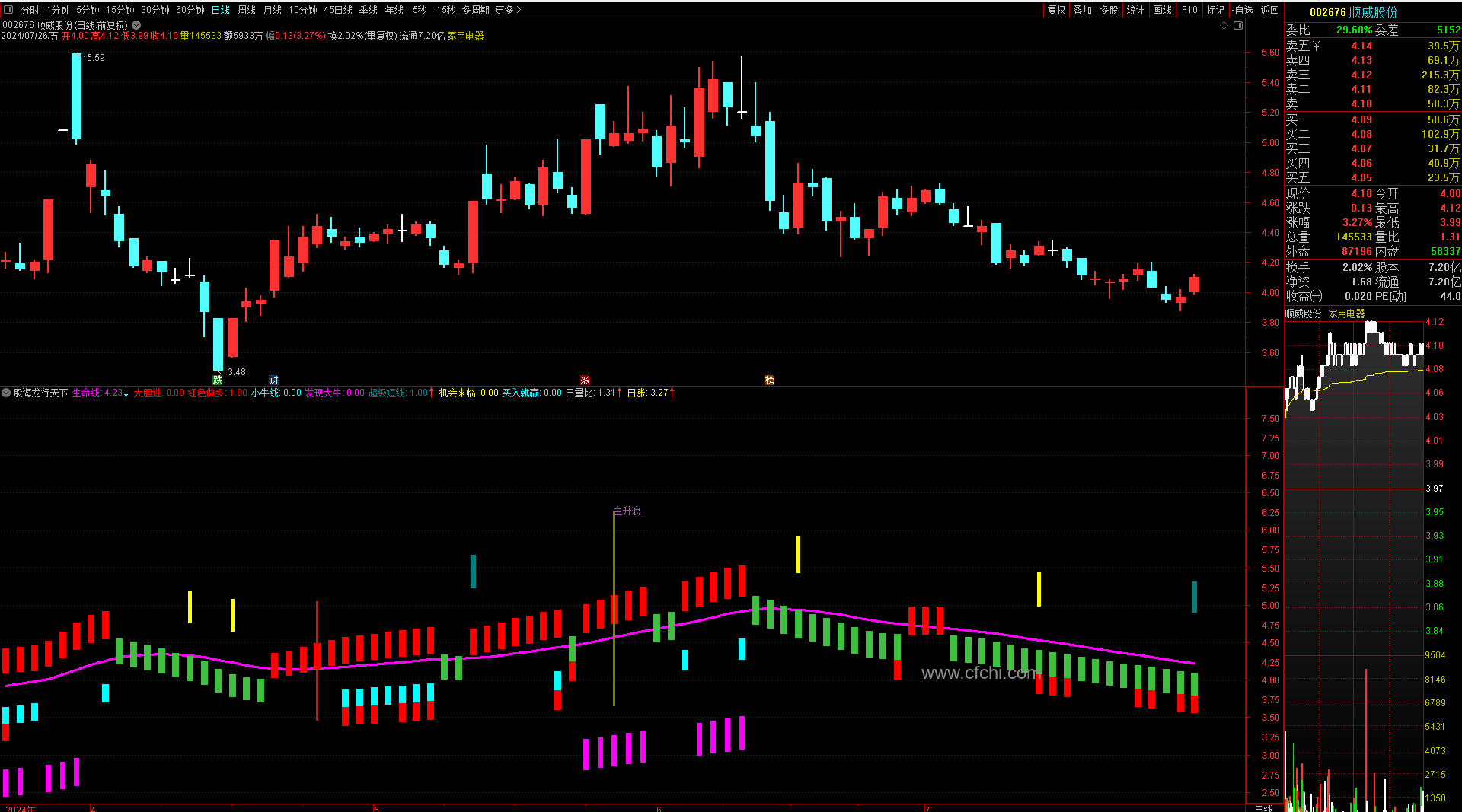The height and width of the screenshot is (812, 1462).
Task: Click the 买一 bid price 4.09
Action: [1361, 119]
